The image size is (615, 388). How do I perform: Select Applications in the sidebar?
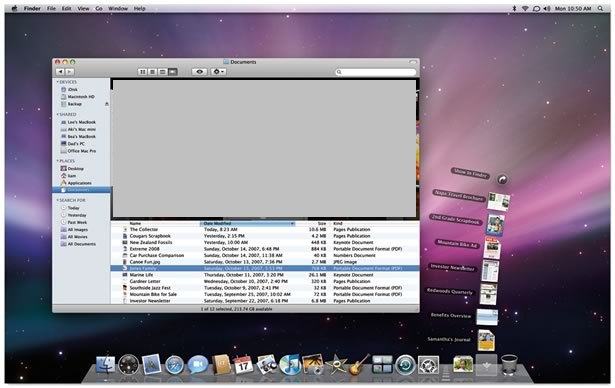coord(79,183)
